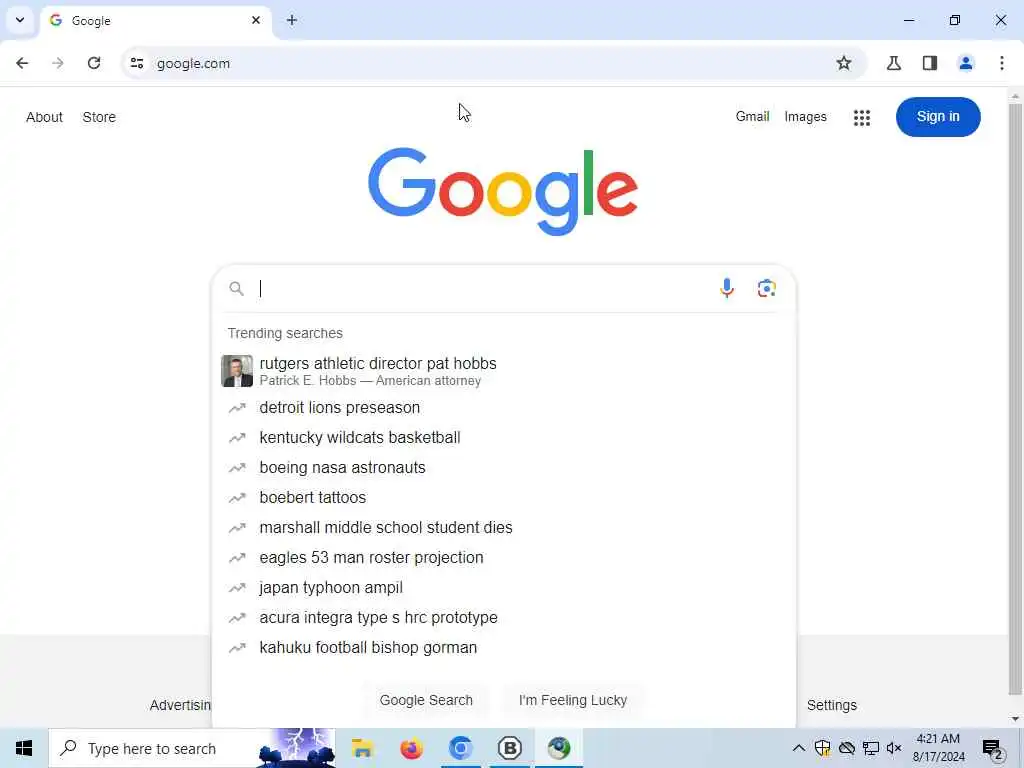Open the Chrome profile avatar

[x=966, y=63]
